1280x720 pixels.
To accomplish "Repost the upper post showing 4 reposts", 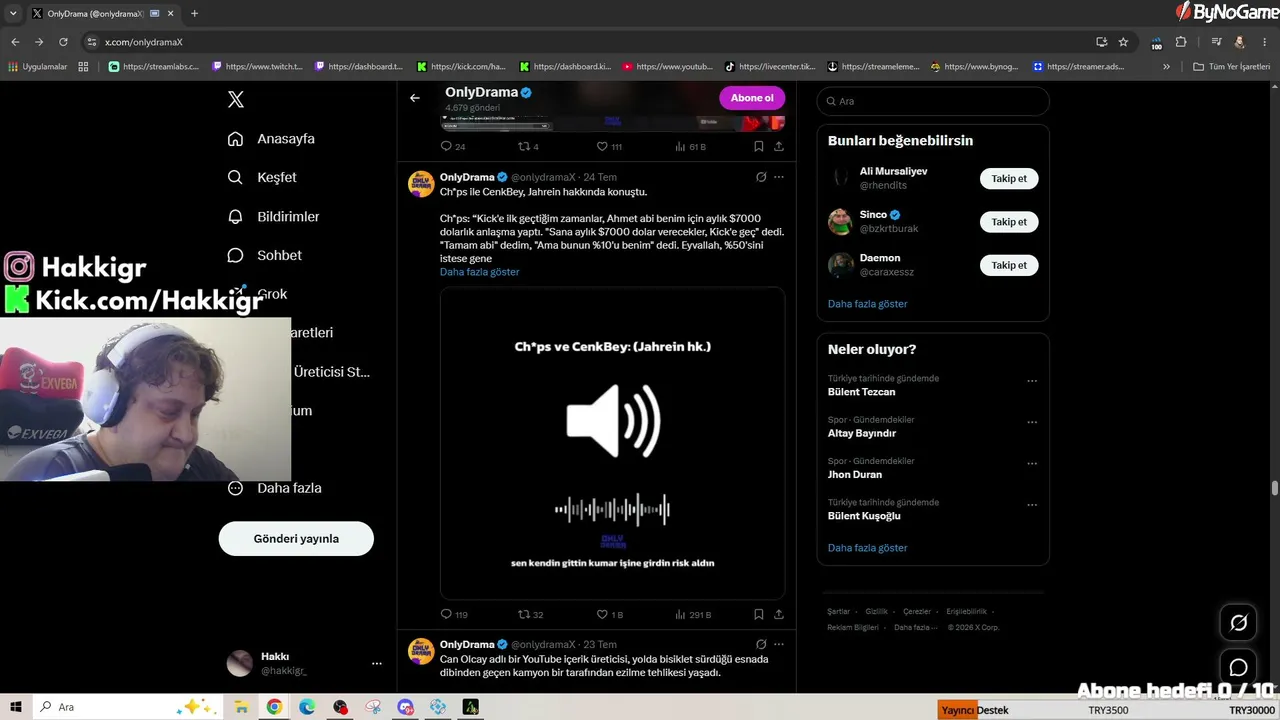I will pyautogui.click(x=528, y=146).
